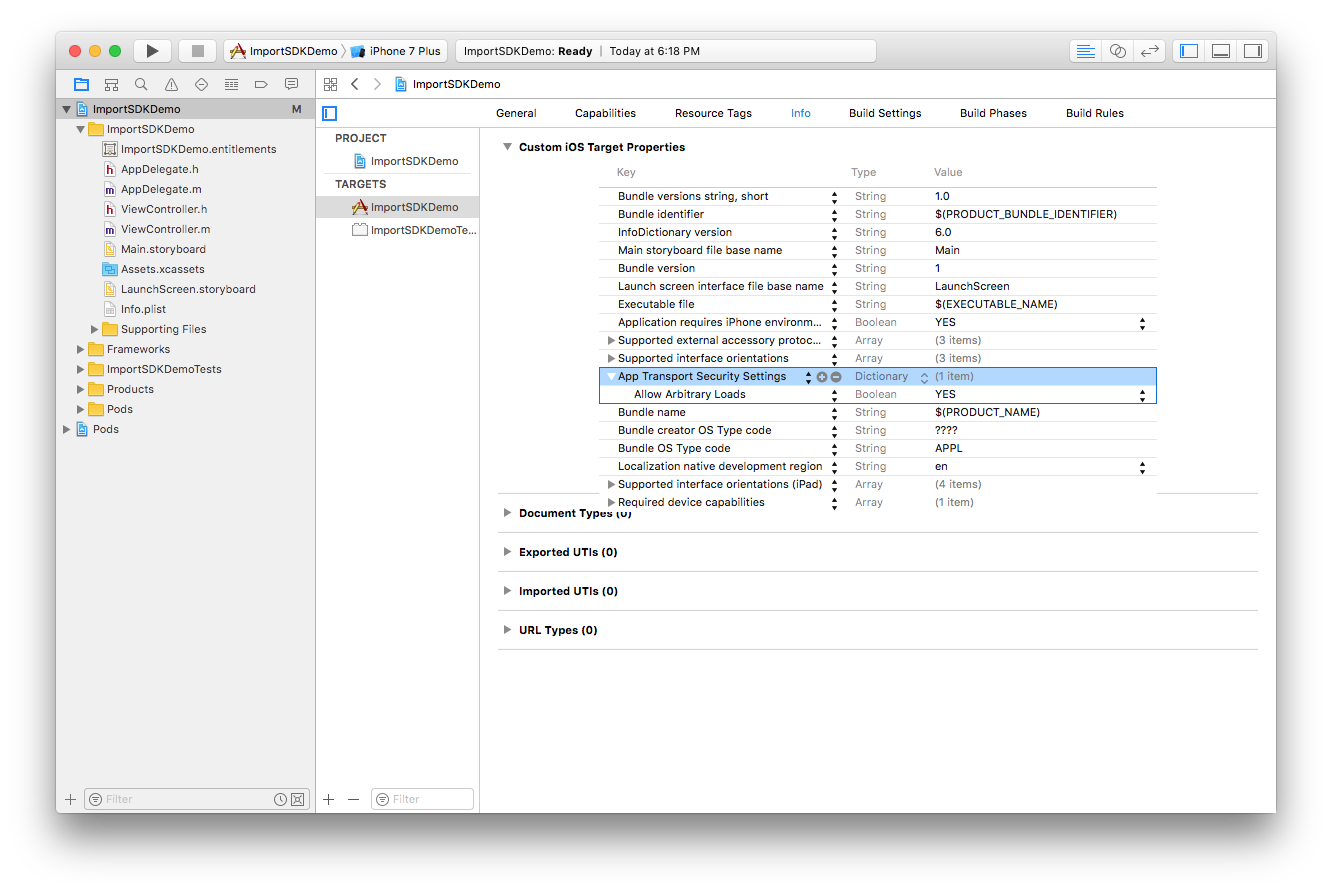1332x893 pixels.
Task: Expand Required device capabilities row
Action: point(611,503)
